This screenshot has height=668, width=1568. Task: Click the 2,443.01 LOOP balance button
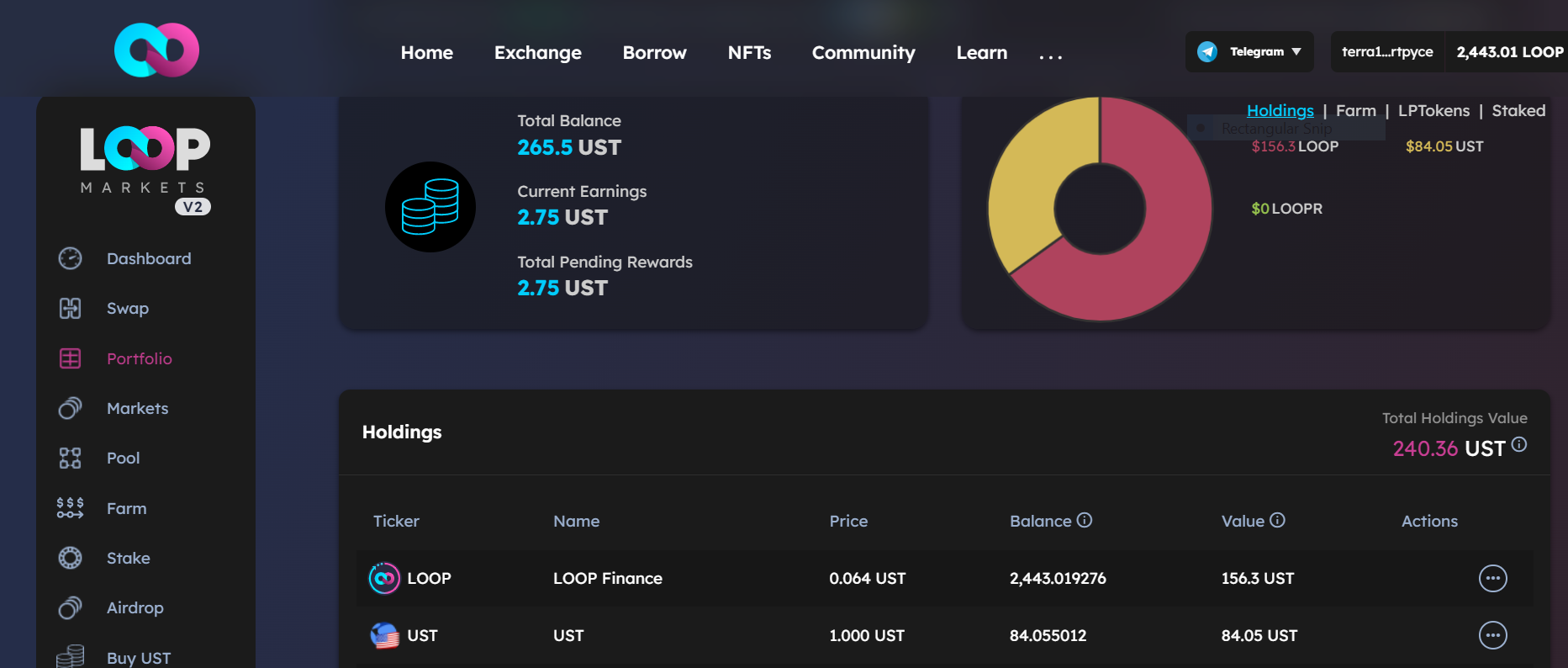pyautogui.click(x=1510, y=51)
